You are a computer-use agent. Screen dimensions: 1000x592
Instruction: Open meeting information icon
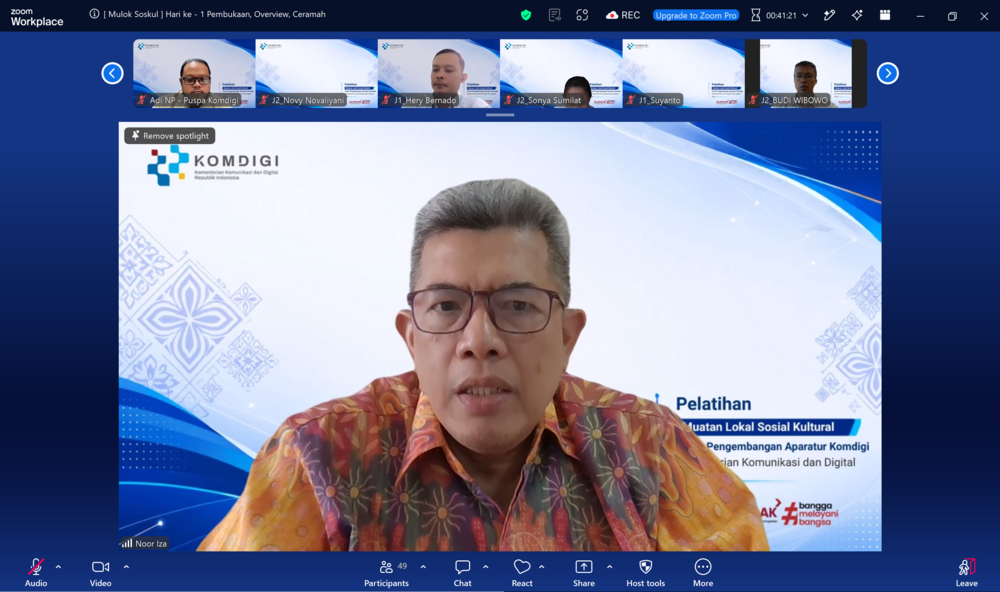[94, 14]
